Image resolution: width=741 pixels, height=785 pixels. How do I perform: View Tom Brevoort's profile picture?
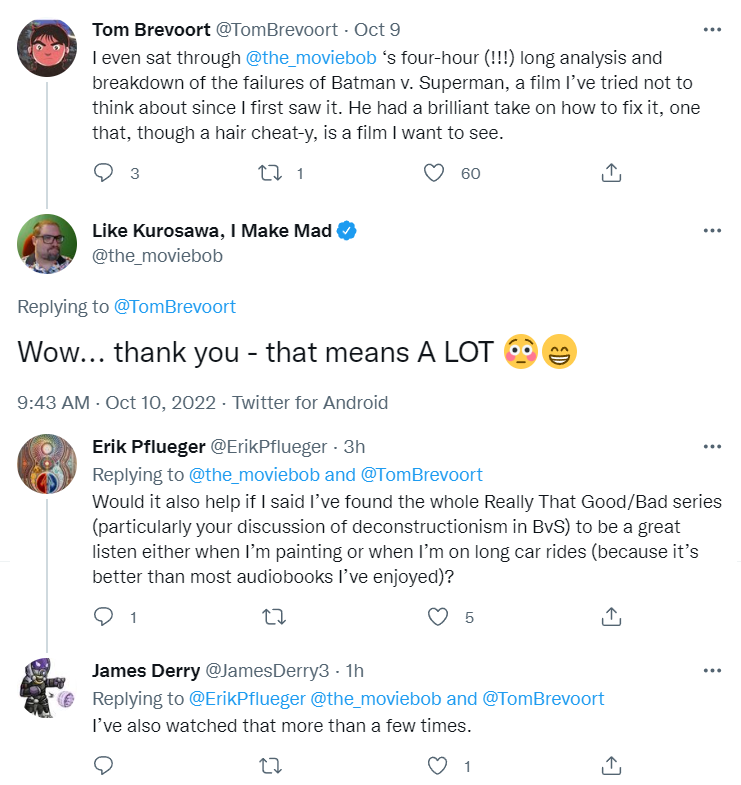47,46
